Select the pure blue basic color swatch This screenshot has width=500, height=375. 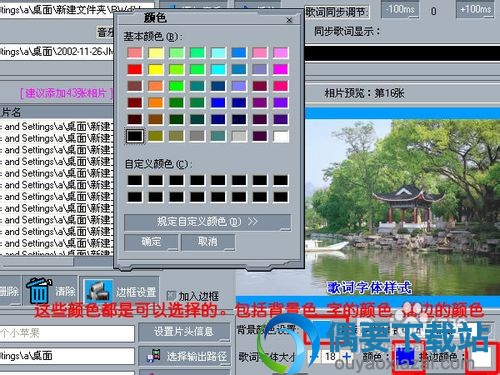(x=218, y=103)
